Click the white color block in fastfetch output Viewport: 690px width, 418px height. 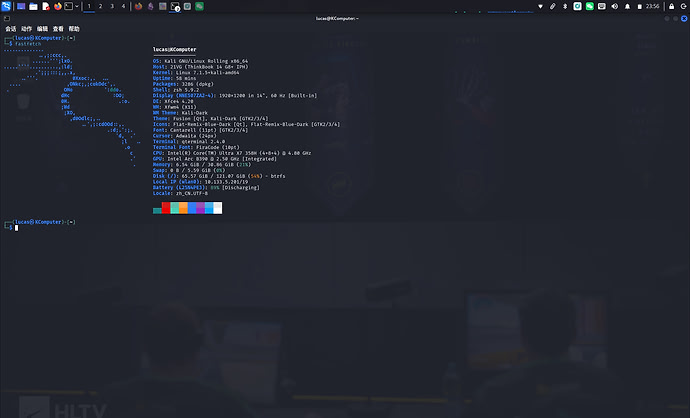(217, 208)
